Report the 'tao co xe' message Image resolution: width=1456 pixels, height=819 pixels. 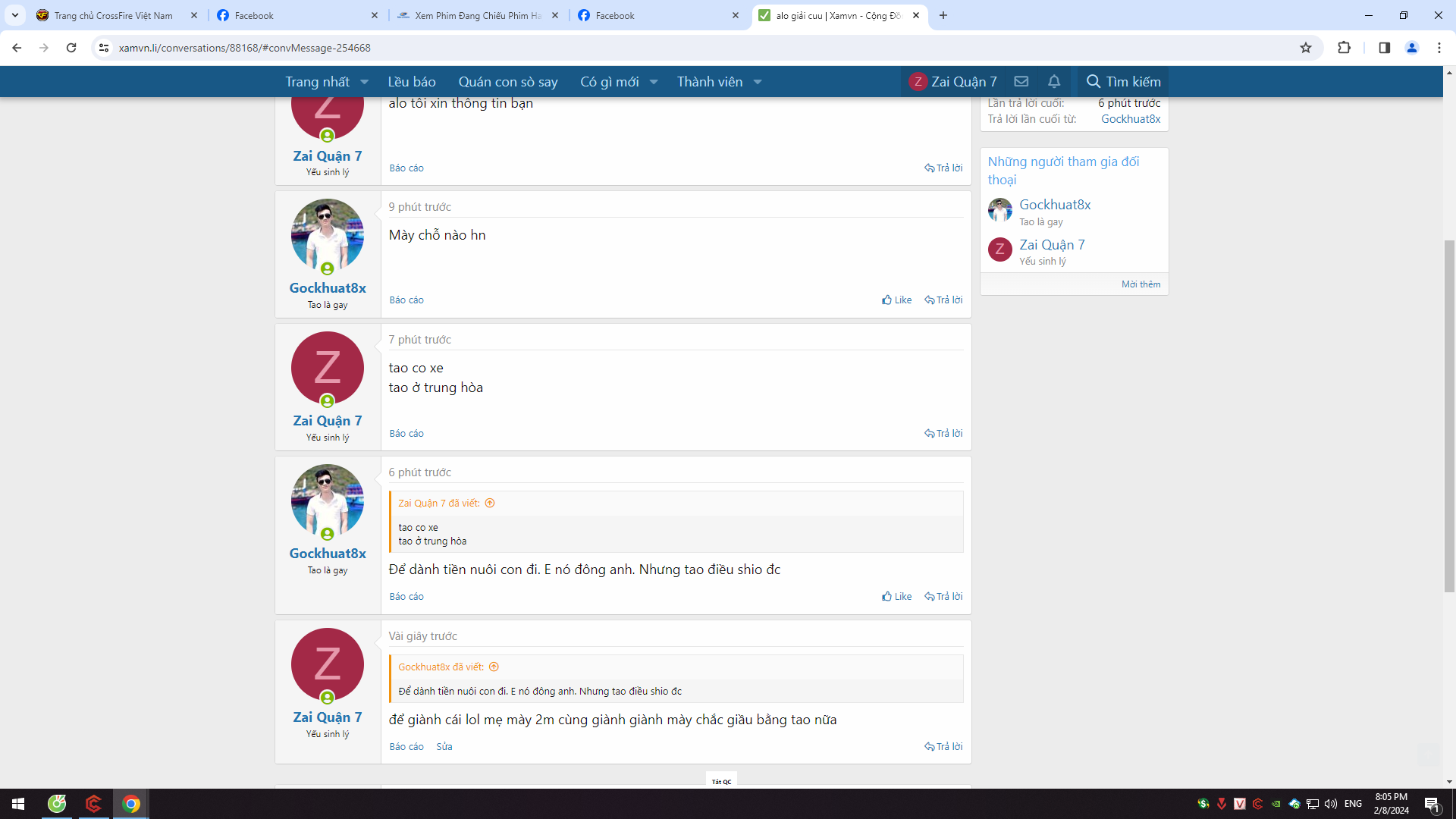point(406,434)
